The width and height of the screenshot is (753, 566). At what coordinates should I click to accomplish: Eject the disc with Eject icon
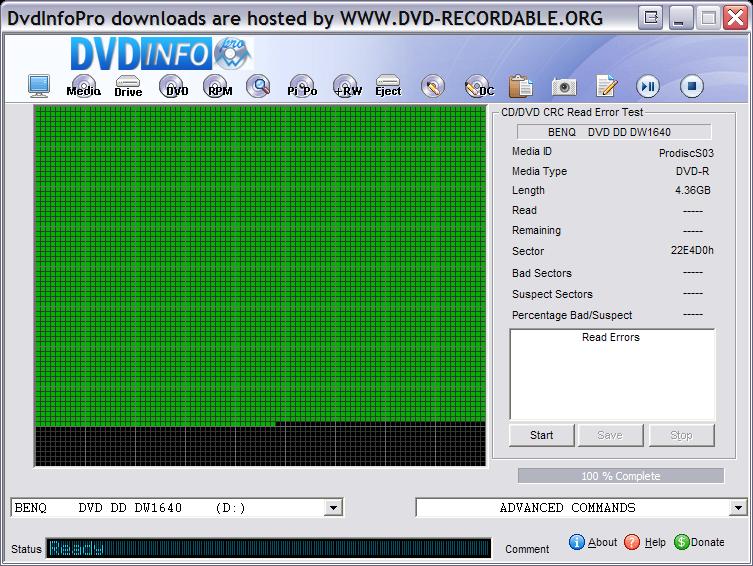point(388,86)
